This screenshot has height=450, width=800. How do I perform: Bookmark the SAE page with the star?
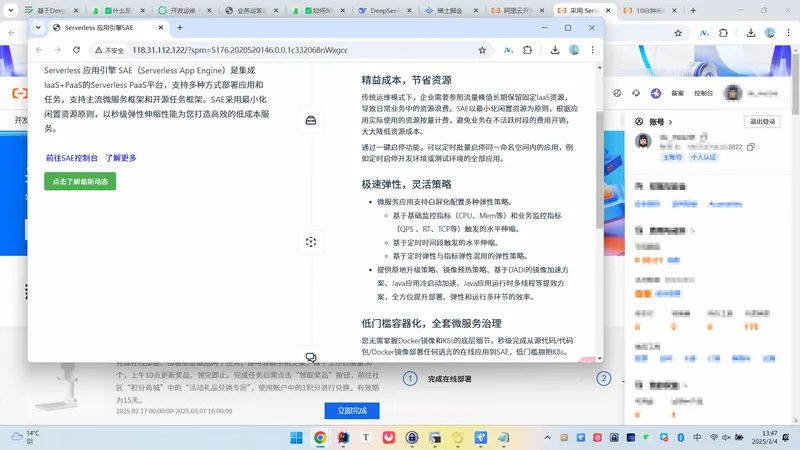coord(482,50)
